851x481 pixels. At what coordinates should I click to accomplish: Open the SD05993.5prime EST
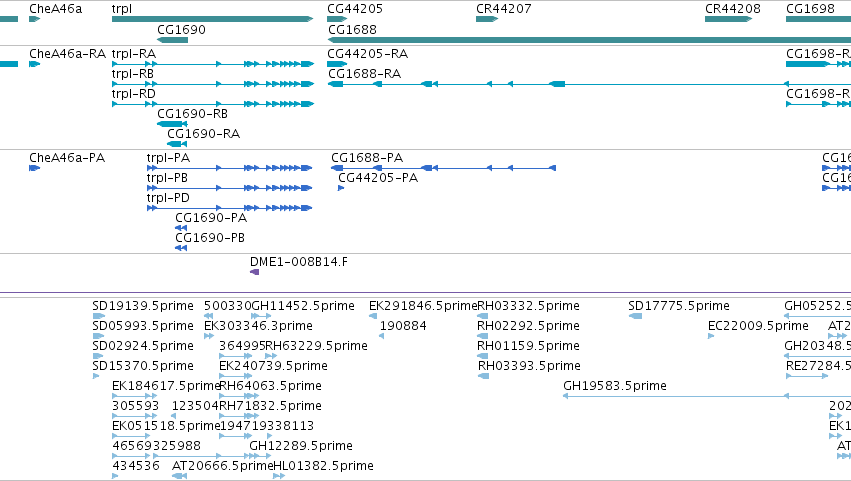[98, 336]
